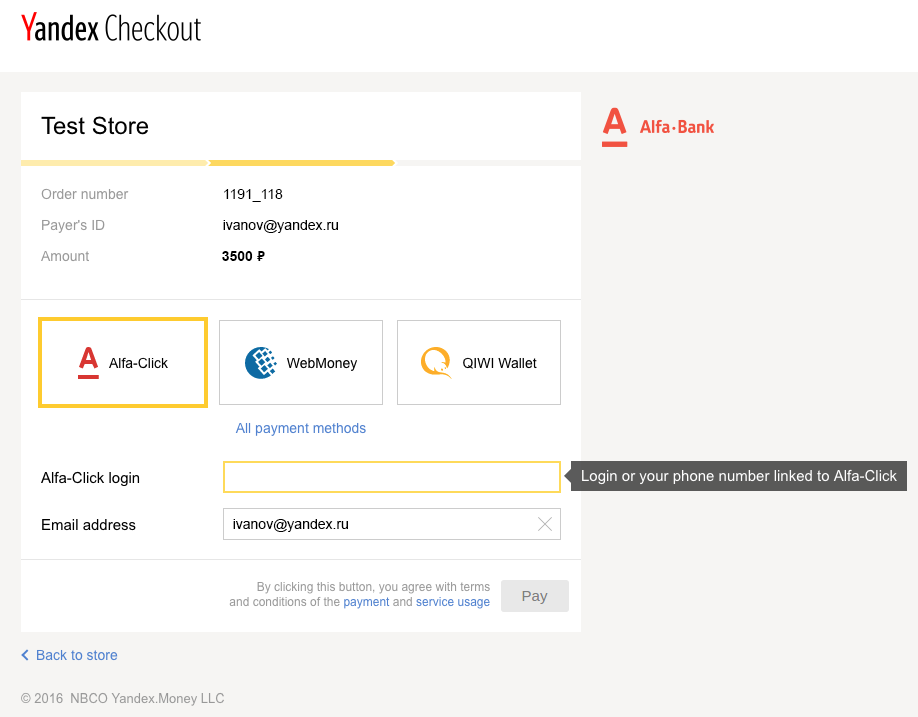Viewport: 918px width, 717px height.
Task: Click the order number value 1191_118
Action: pos(253,194)
